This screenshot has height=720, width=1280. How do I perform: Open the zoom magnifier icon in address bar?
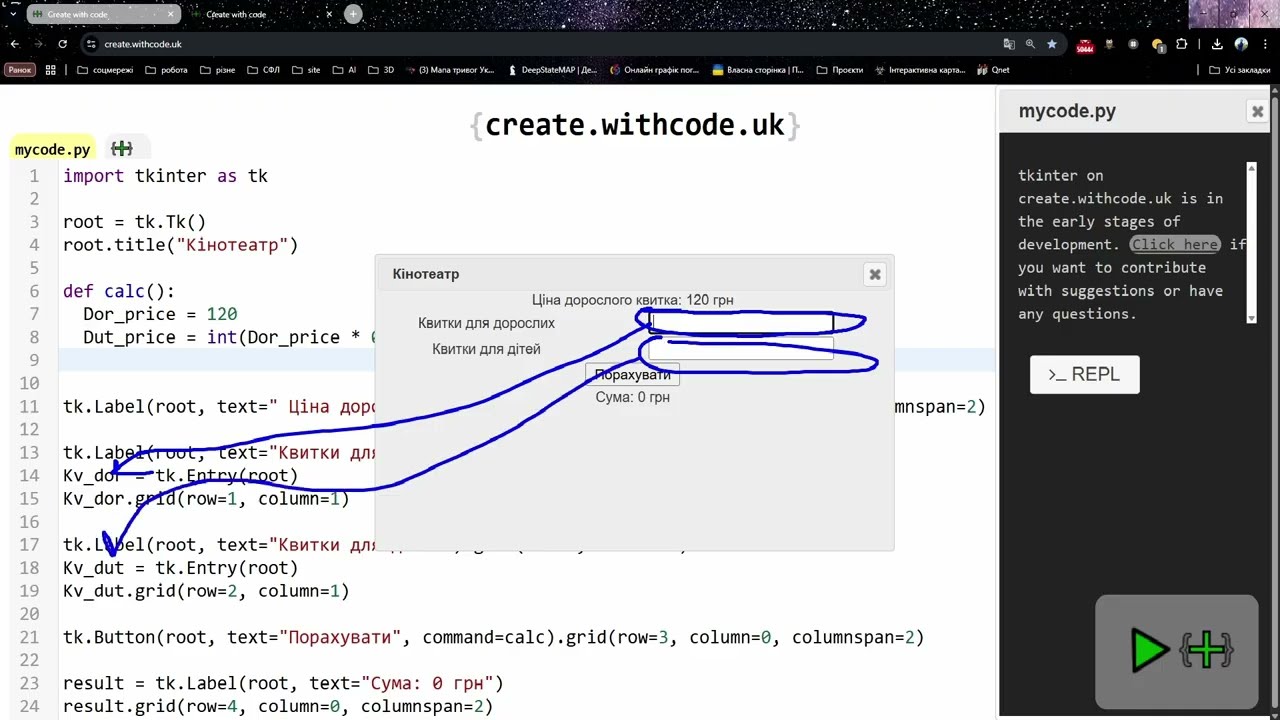coord(1030,44)
